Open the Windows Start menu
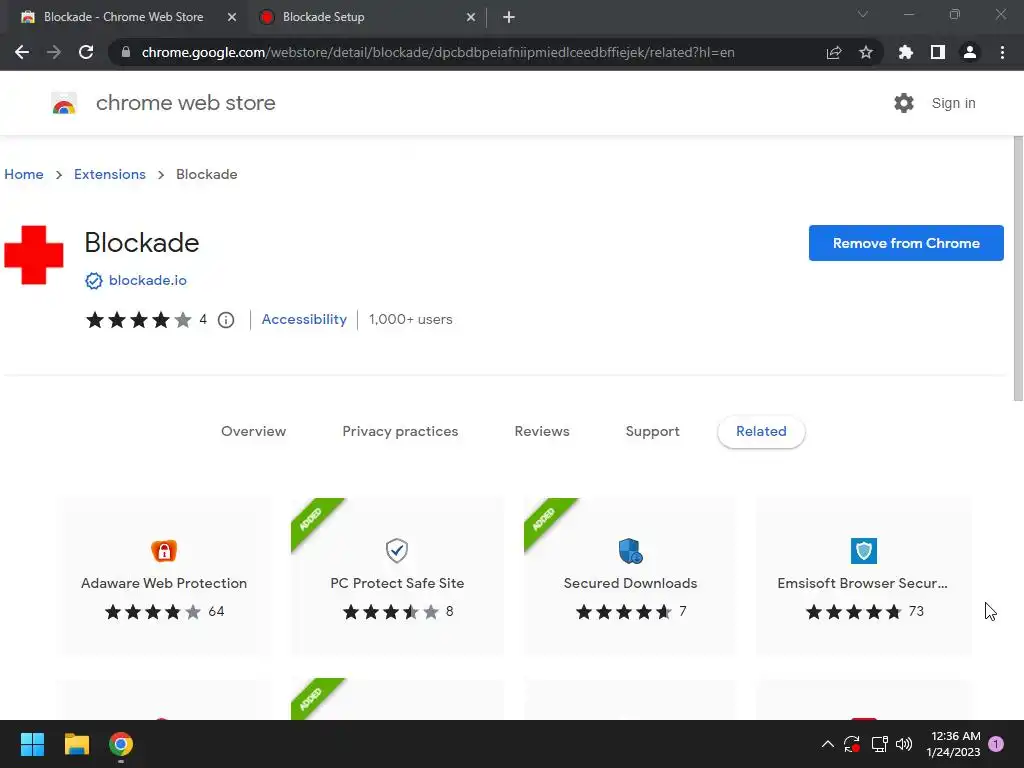The height and width of the screenshot is (768, 1024). pyautogui.click(x=32, y=744)
